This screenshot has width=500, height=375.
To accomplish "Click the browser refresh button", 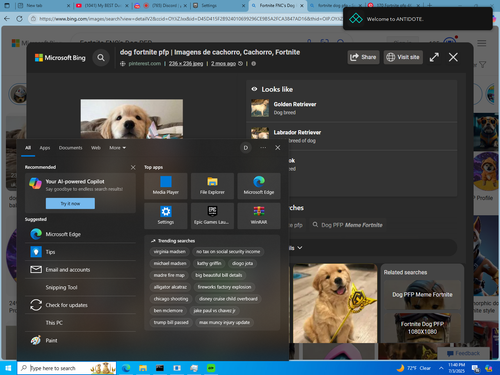I will coord(19,19).
